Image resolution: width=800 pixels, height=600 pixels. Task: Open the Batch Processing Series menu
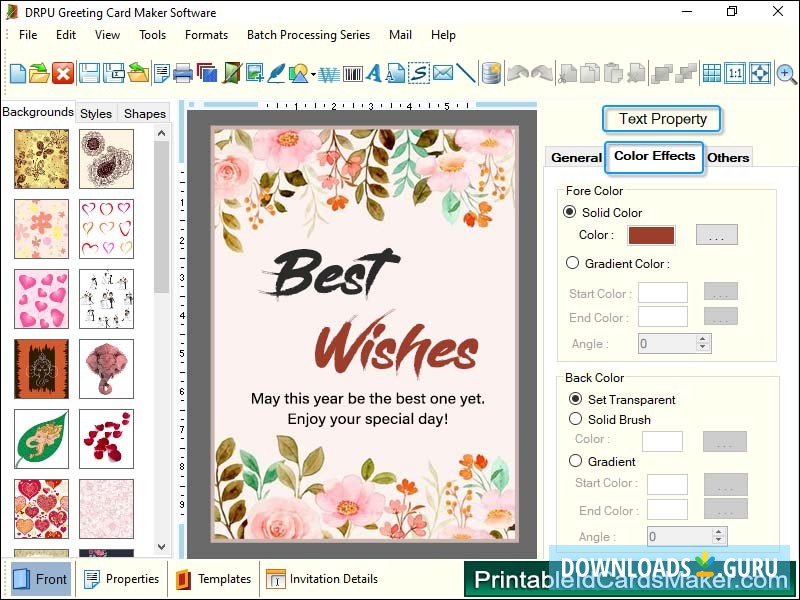308,35
